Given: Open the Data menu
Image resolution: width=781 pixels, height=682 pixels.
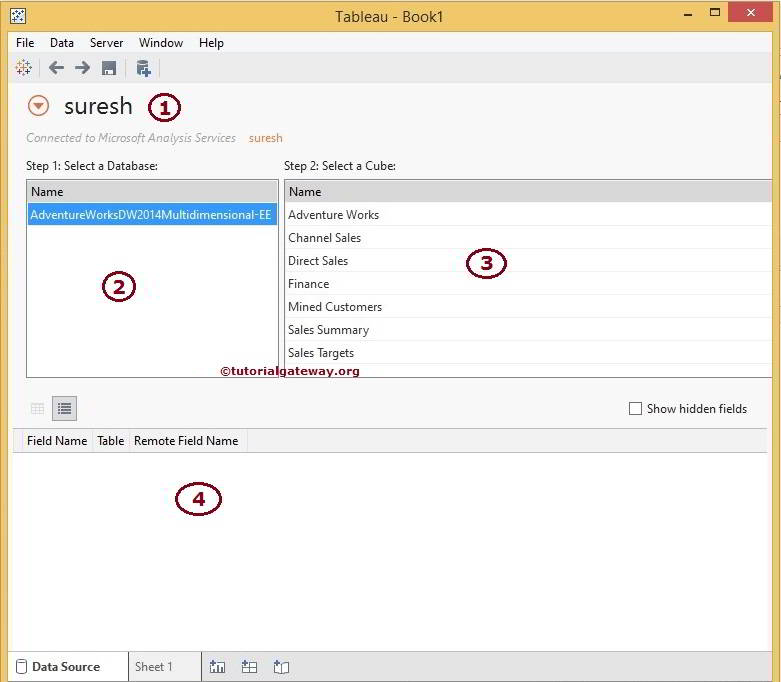Looking at the screenshot, I should coord(62,43).
